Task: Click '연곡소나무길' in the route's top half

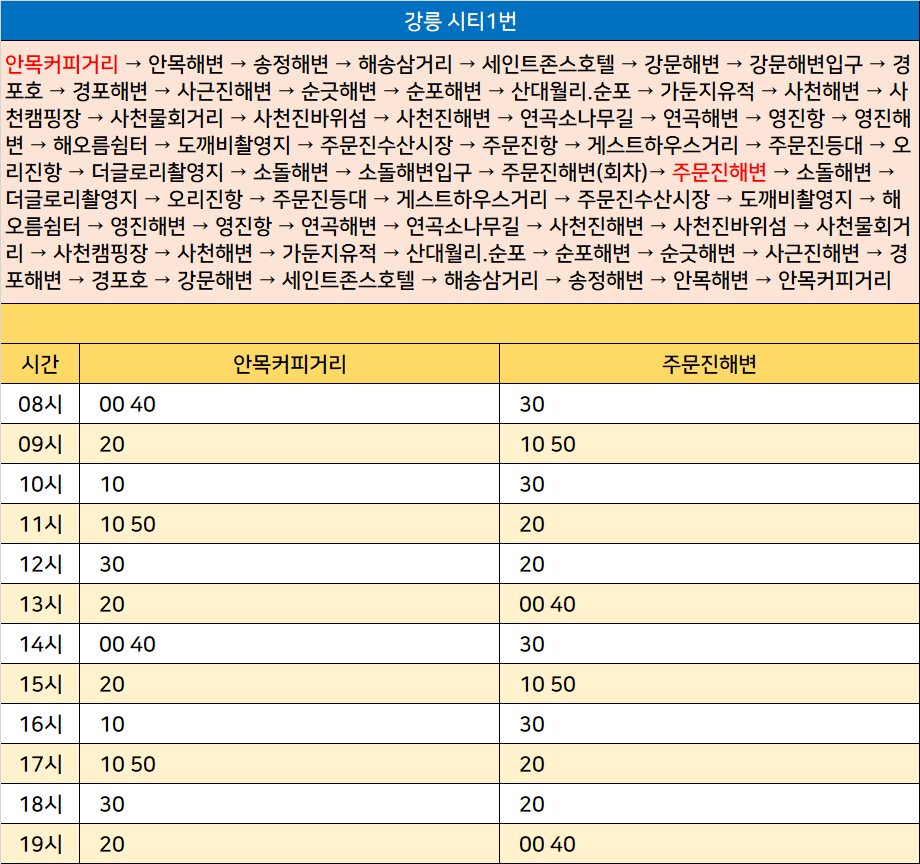Action: pyautogui.click(x=577, y=118)
